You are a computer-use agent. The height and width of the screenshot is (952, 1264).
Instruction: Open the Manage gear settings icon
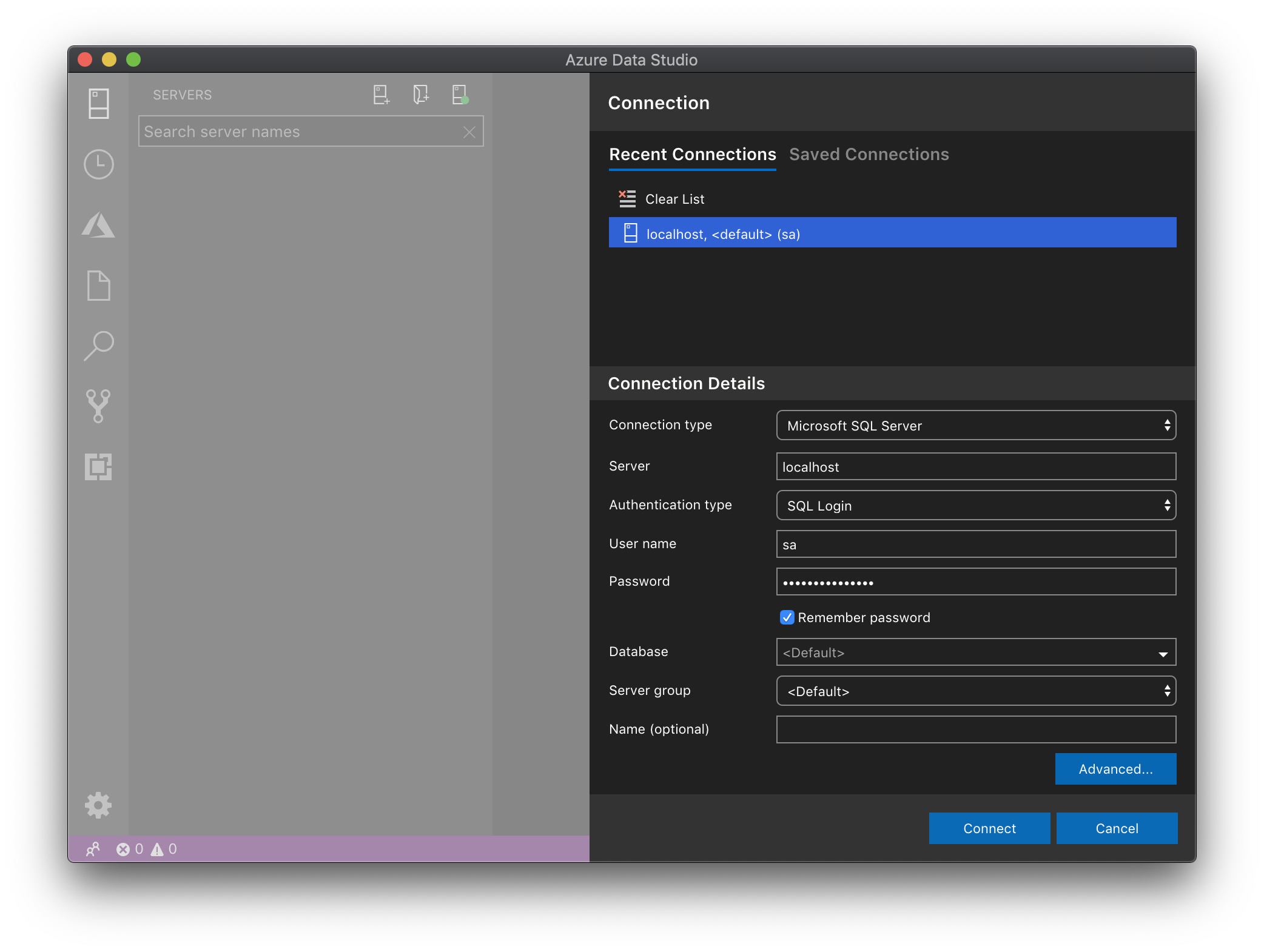coord(98,805)
